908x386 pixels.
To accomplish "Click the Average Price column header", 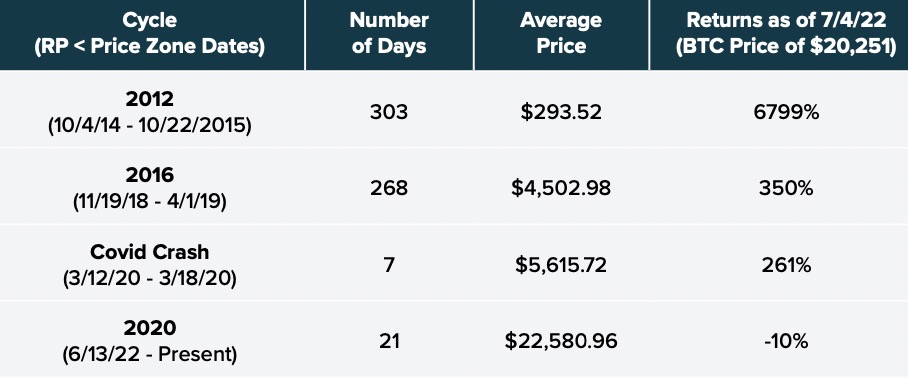I will point(561,34).
